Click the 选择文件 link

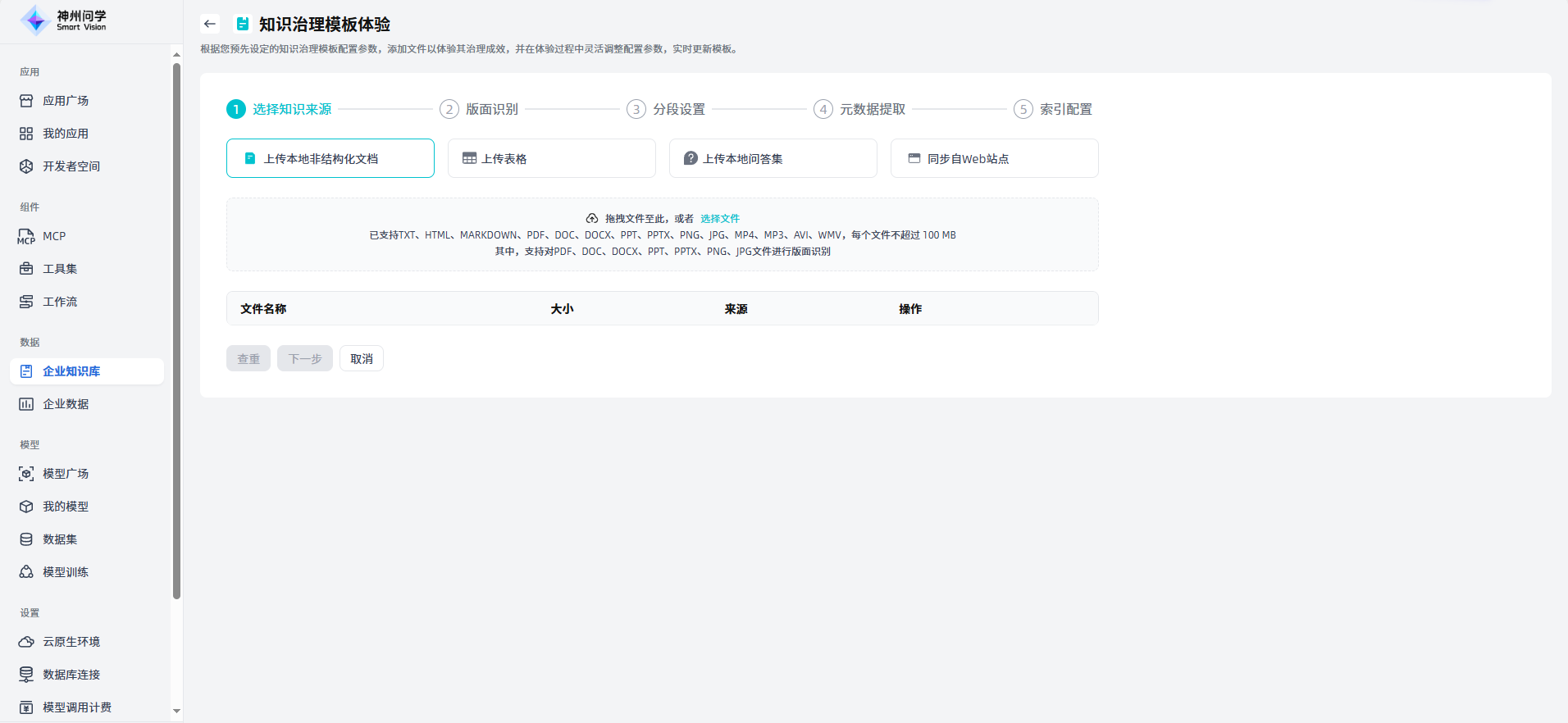tap(719, 219)
